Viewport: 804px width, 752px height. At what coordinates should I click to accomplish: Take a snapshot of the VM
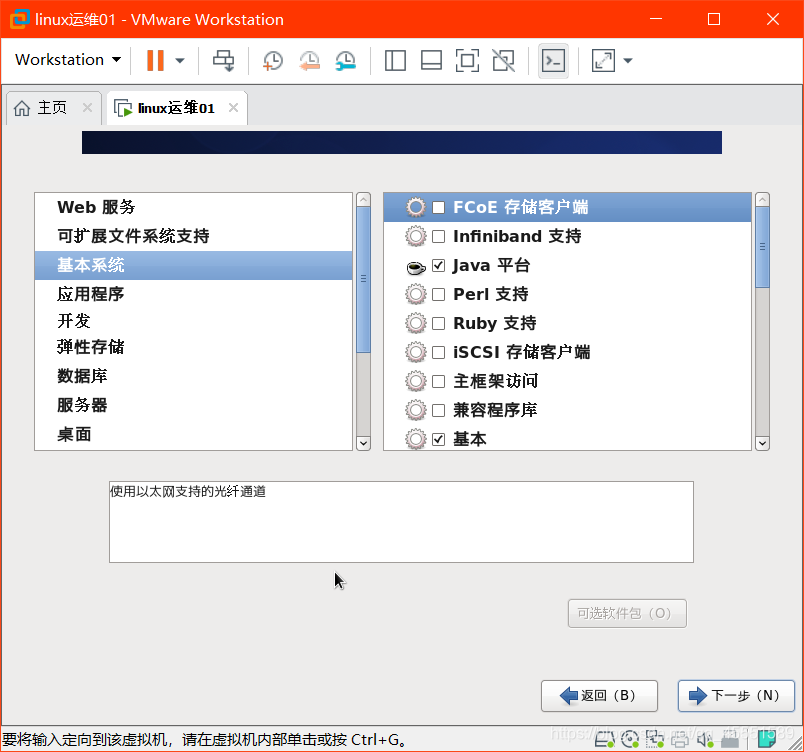[x=272, y=60]
